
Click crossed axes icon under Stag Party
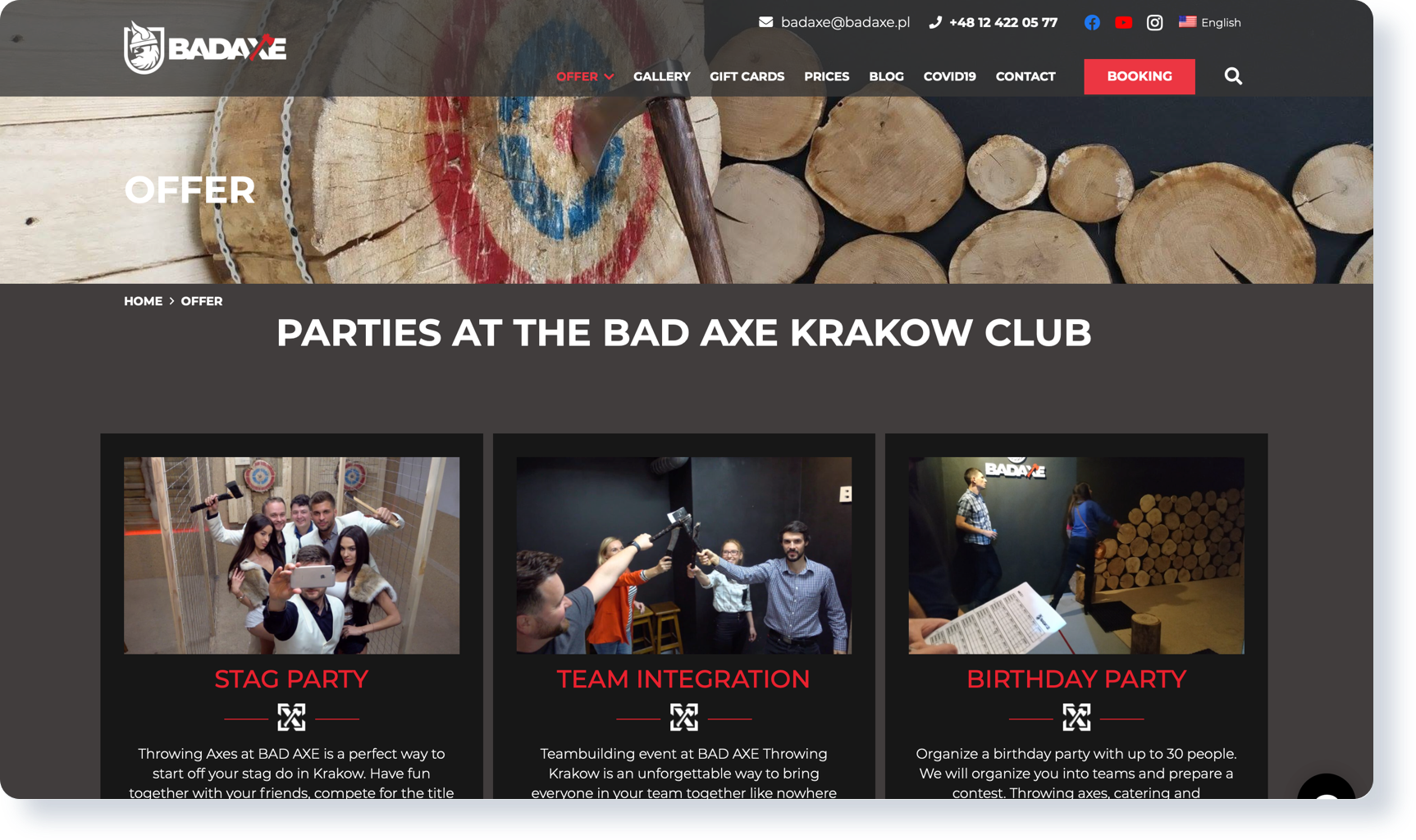[x=291, y=718]
